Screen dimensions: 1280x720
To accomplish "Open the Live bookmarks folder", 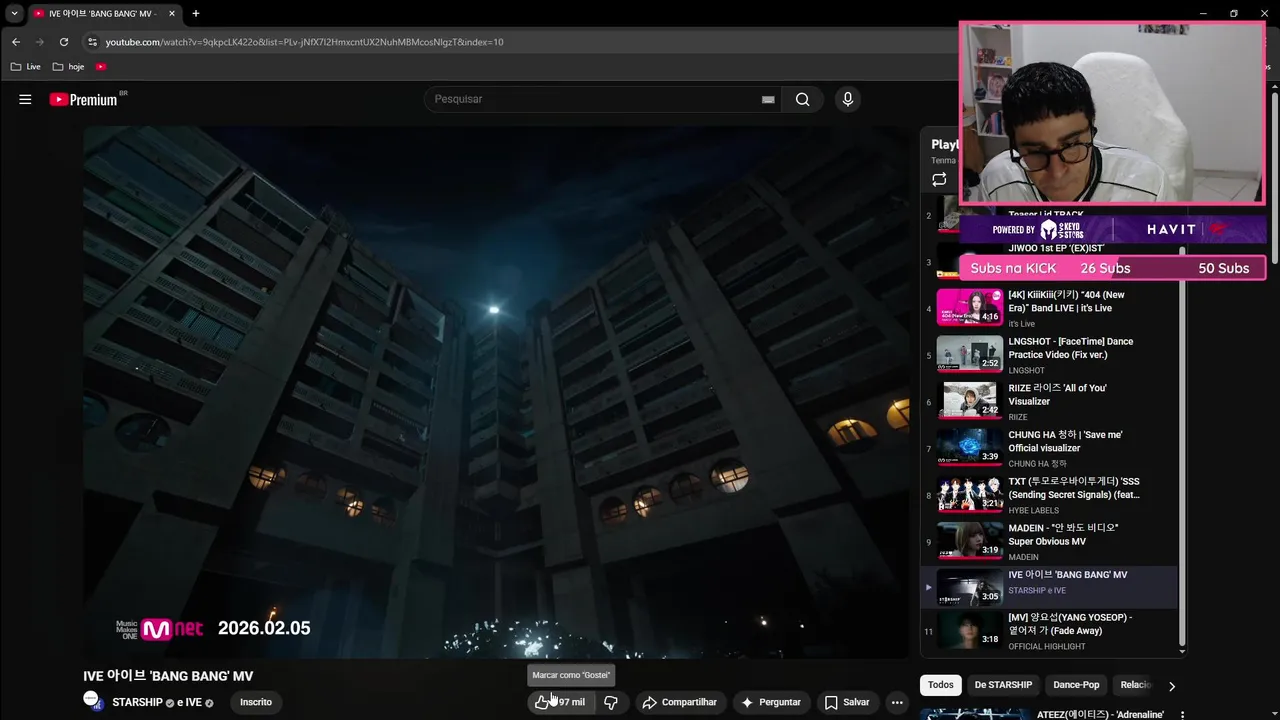I will click(x=26, y=66).
